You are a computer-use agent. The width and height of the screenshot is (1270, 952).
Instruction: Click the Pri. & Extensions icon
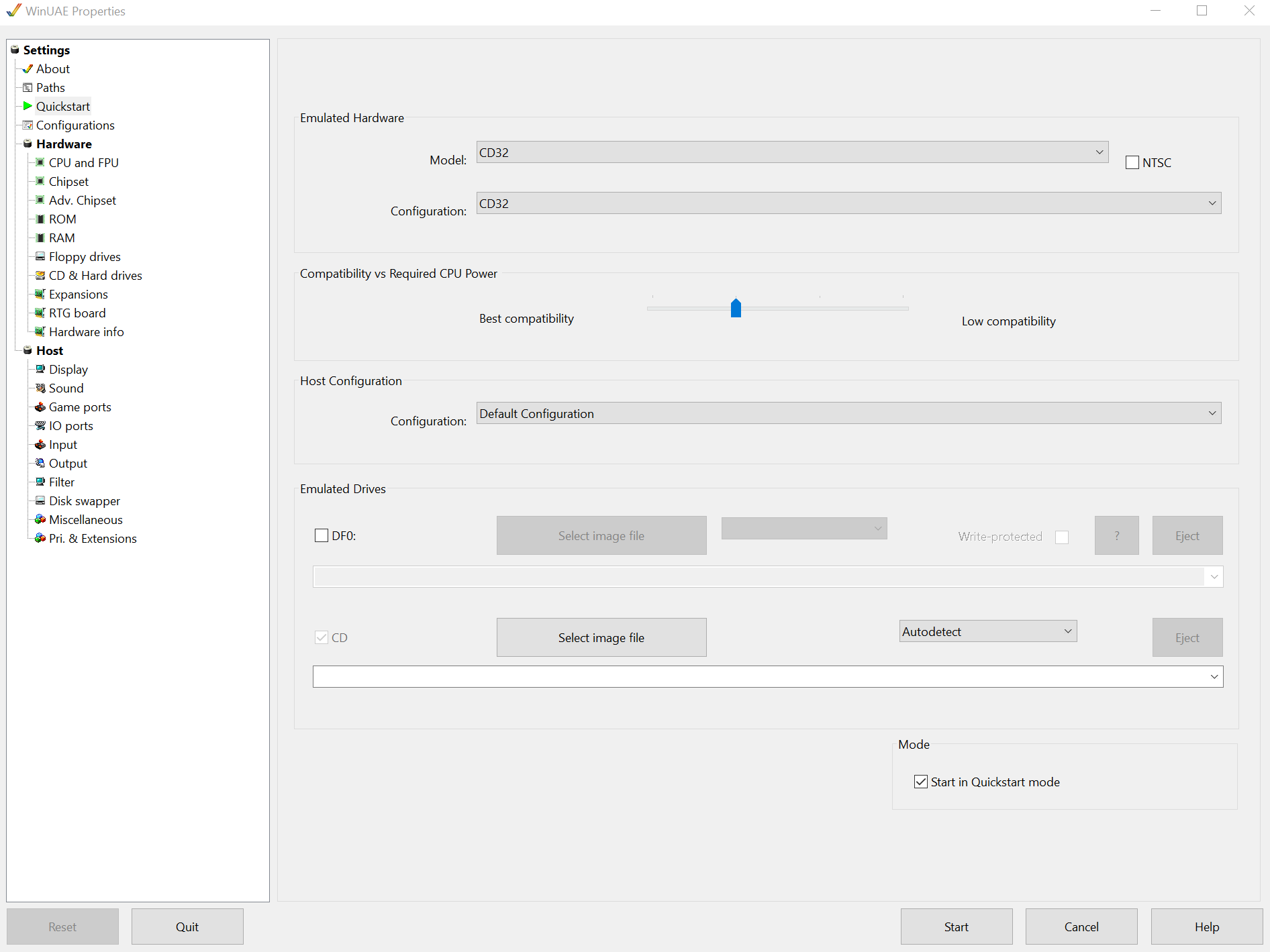pyautogui.click(x=40, y=539)
